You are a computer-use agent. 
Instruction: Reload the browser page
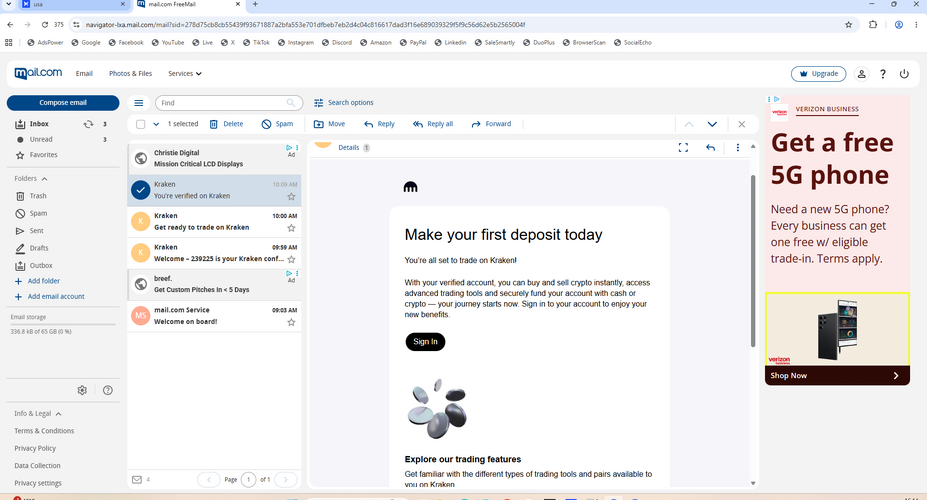tap(44, 25)
